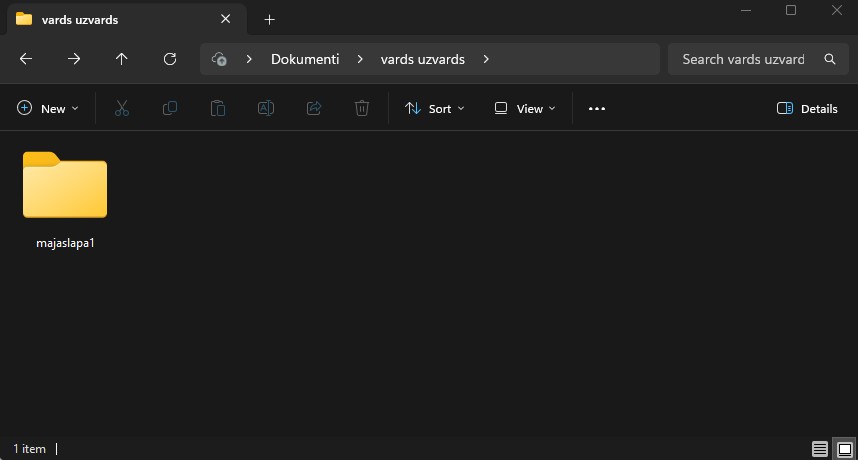Click the Cut scissors icon
This screenshot has height=460, width=858.
[122, 108]
